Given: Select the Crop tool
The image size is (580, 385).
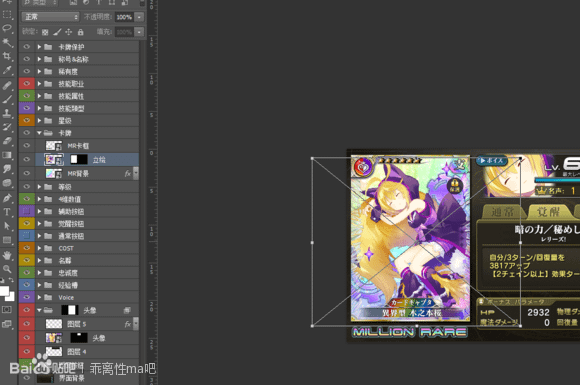Looking at the screenshot, I should (x=7, y=56).
